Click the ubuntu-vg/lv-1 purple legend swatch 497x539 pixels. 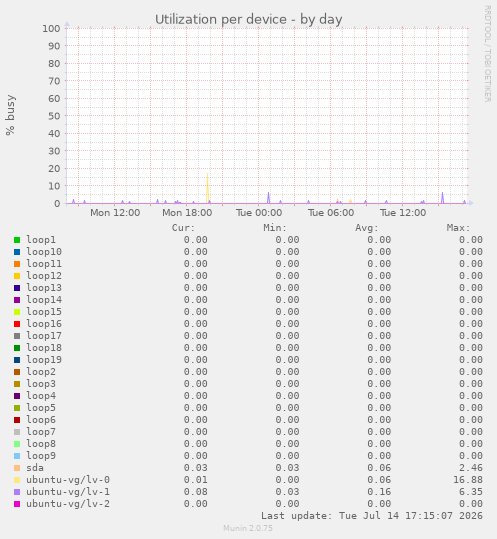(17, 492)
